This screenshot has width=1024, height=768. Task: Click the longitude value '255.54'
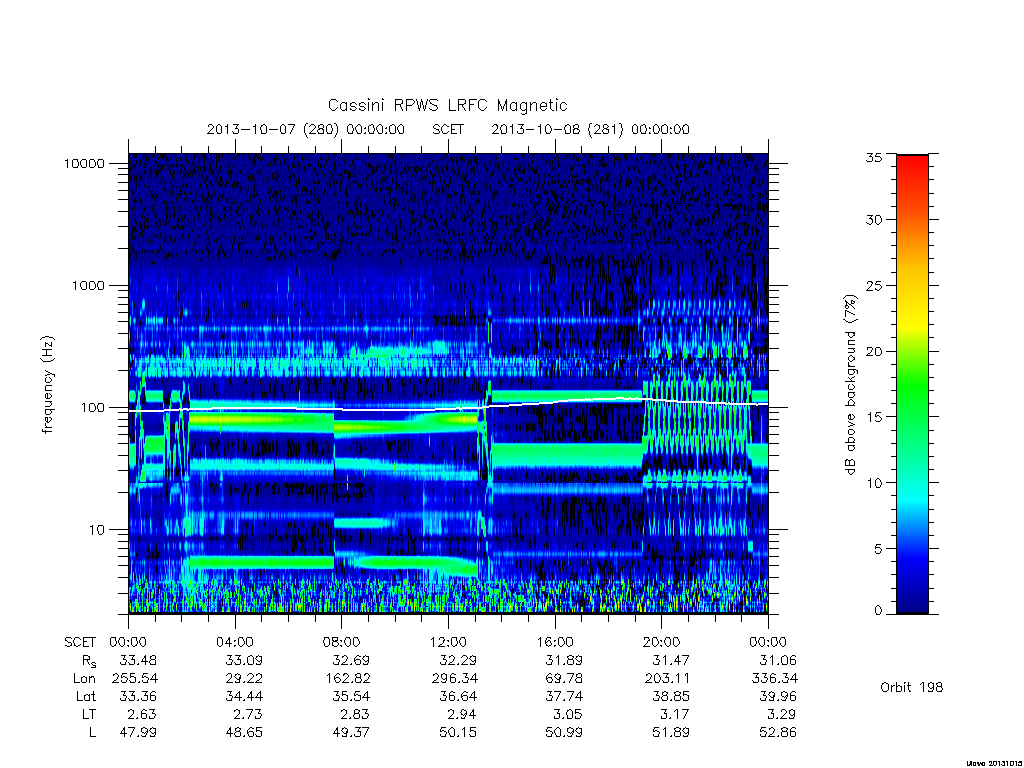click(x=135, y=679)
